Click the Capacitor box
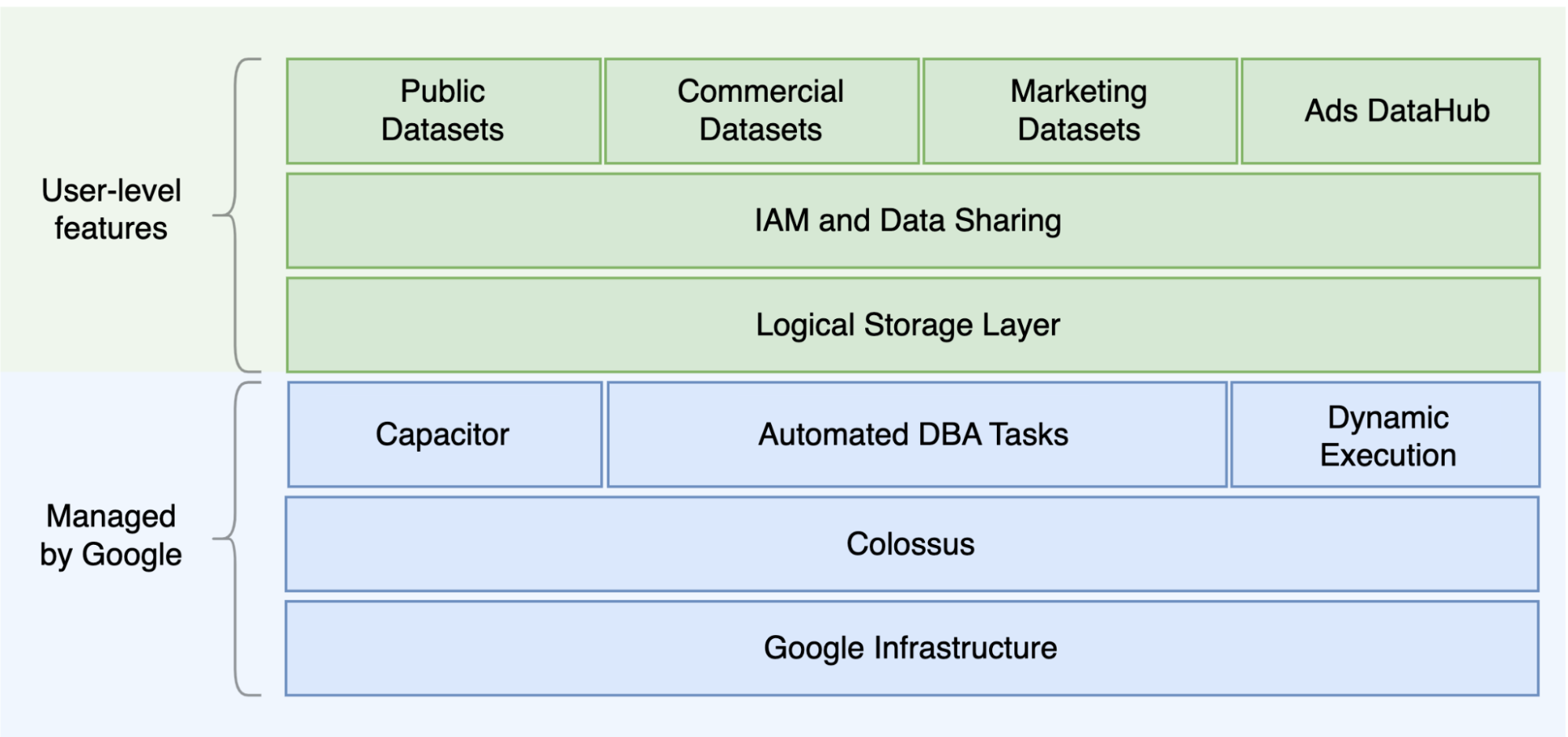Image resolution: width=1568 pixels, height=737 pixels. point(444,434)
